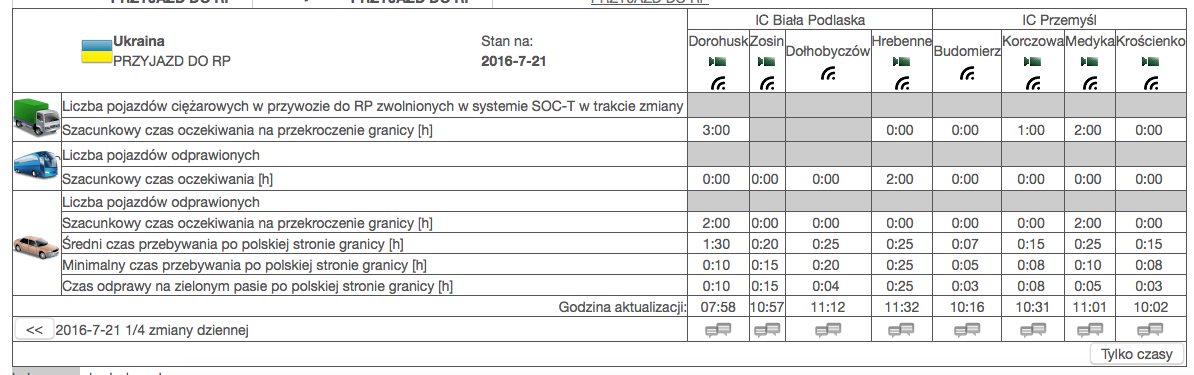Click the green truck icon

pyautogui.click(x=37, y=117)
